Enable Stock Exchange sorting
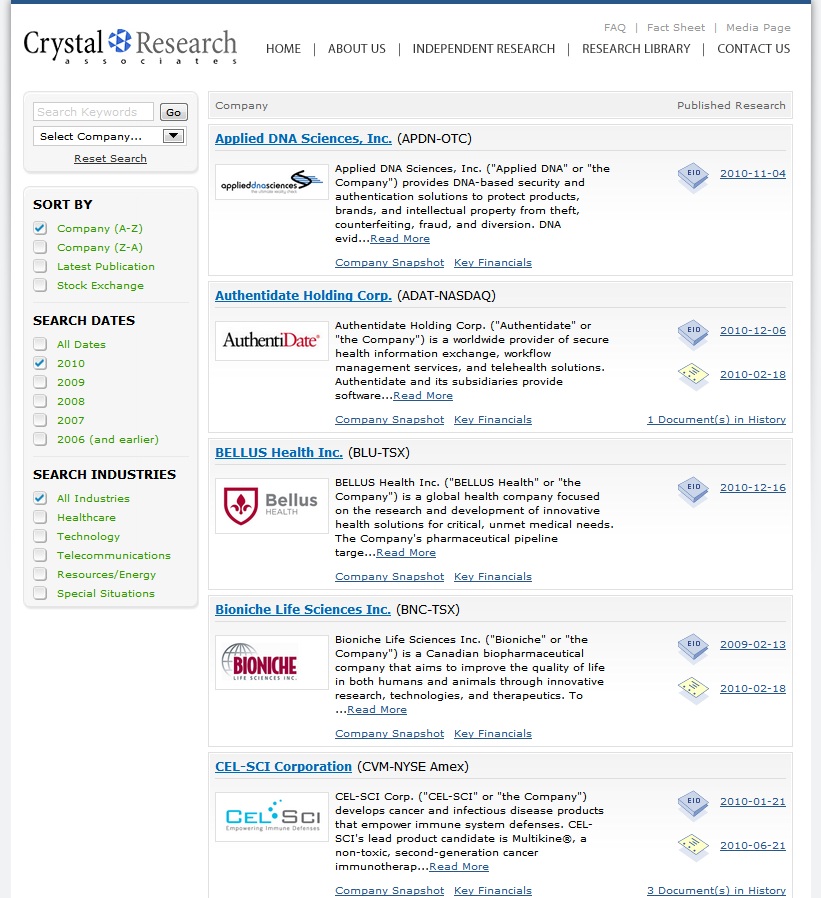821x898 pixels. (40, 285)
